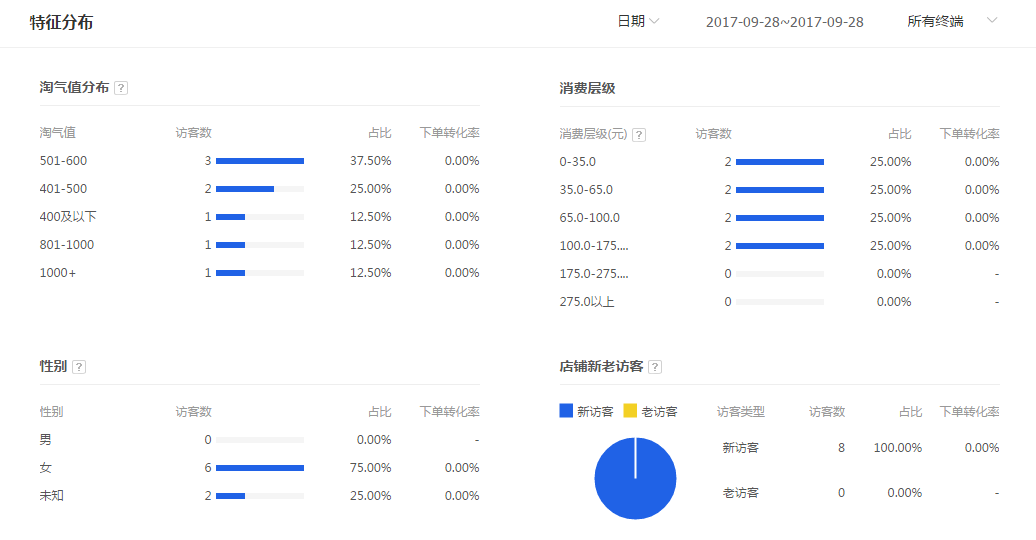This screenshot has width=1036, height=540.
Task: Open the 日期 dropdown
Action: [x=638, y=21]
